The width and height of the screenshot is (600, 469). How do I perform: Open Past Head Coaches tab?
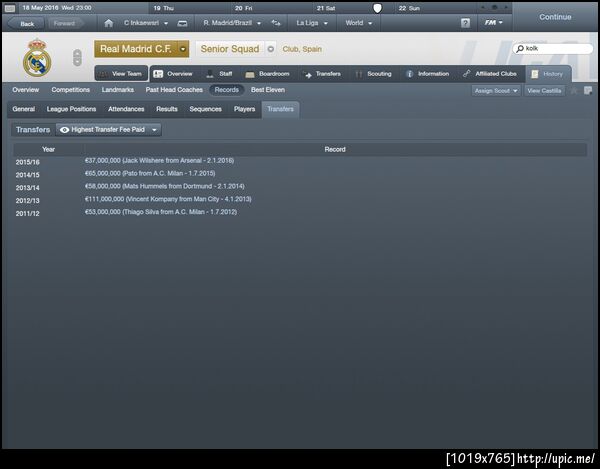[x=174, y=90]
